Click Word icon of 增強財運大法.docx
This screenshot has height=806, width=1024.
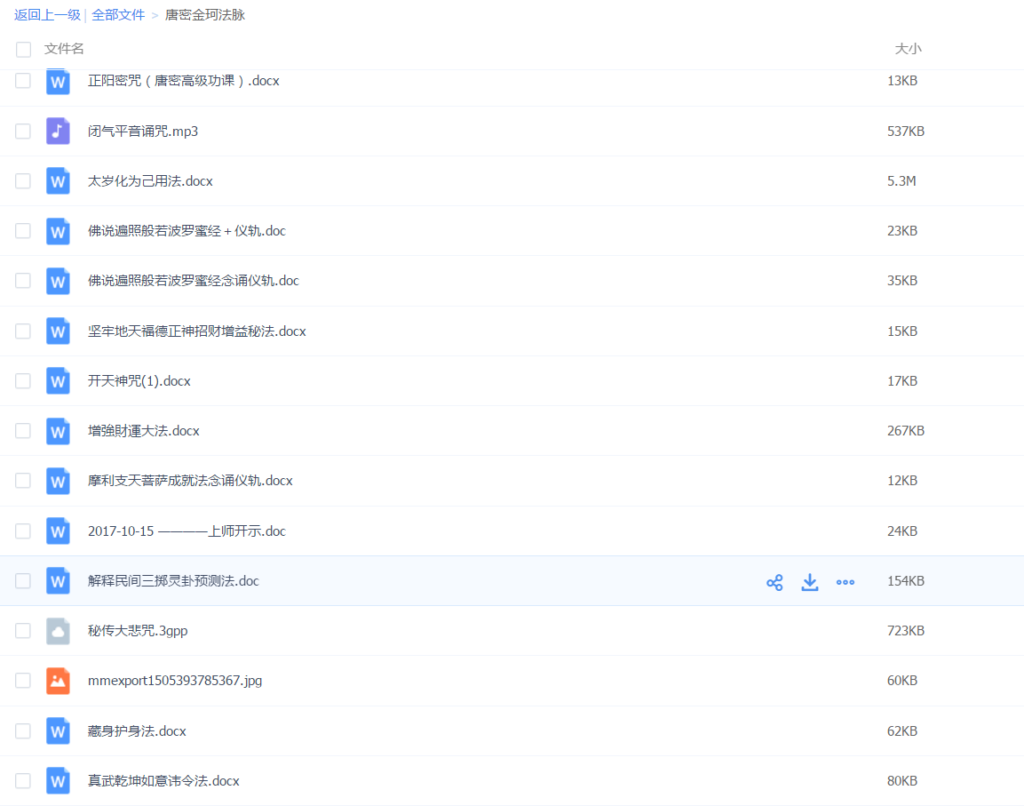click(x=58, y=431)
